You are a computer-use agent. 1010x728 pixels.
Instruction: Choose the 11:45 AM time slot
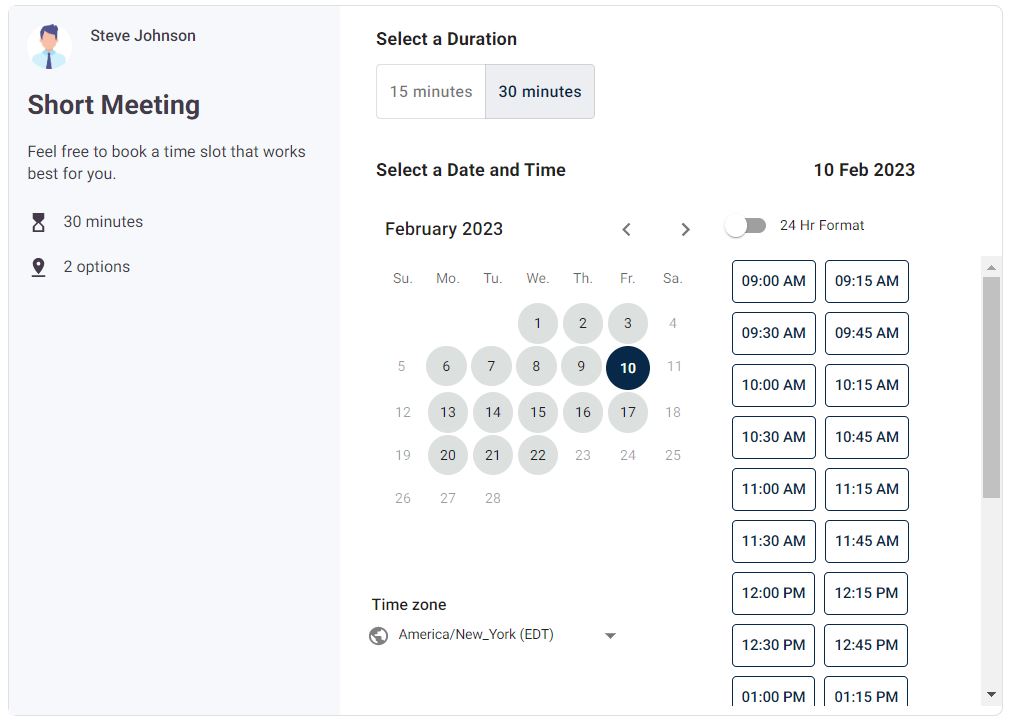[x=866, y=541]
